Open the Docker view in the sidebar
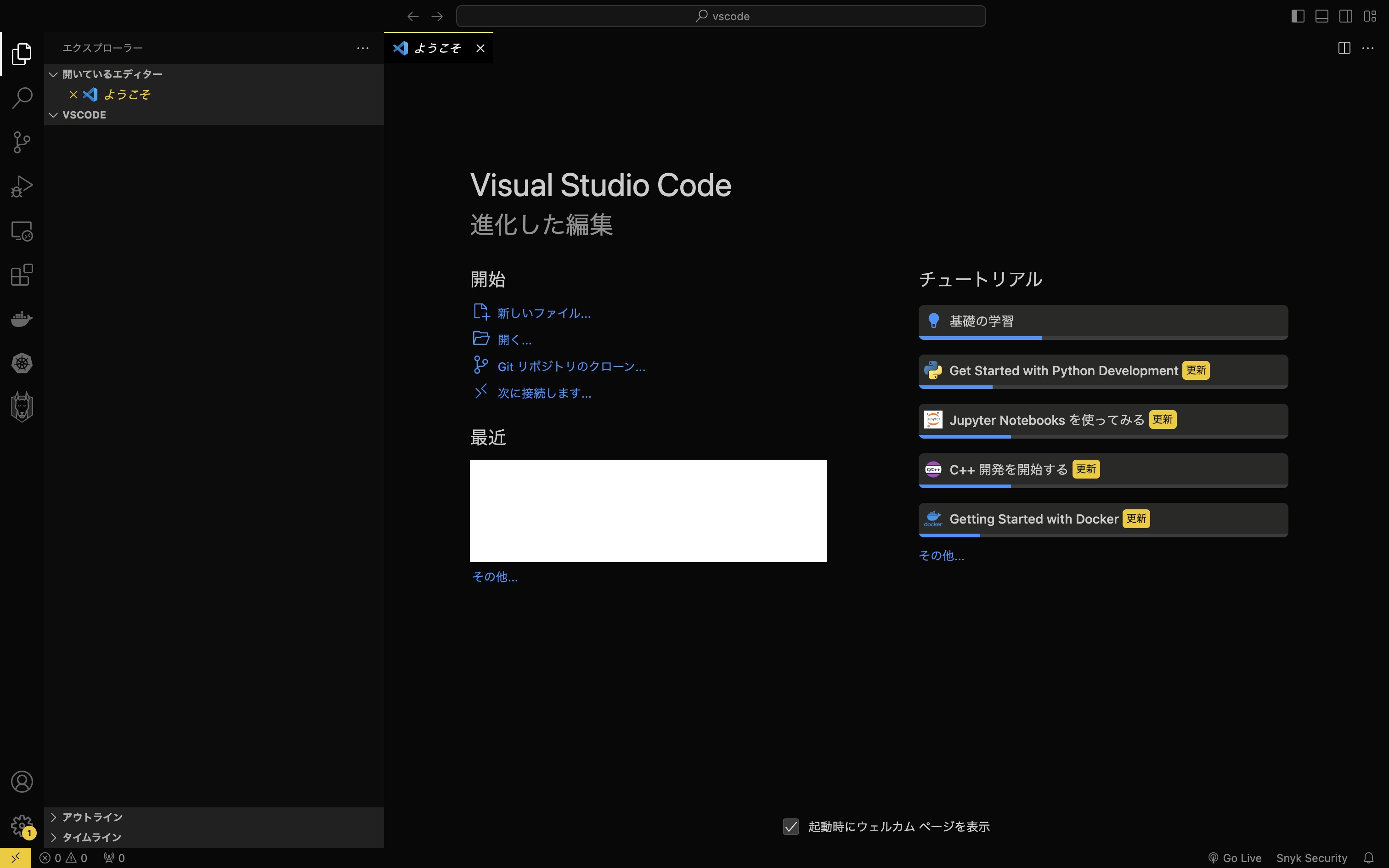1389x868 pixels. 22,319
